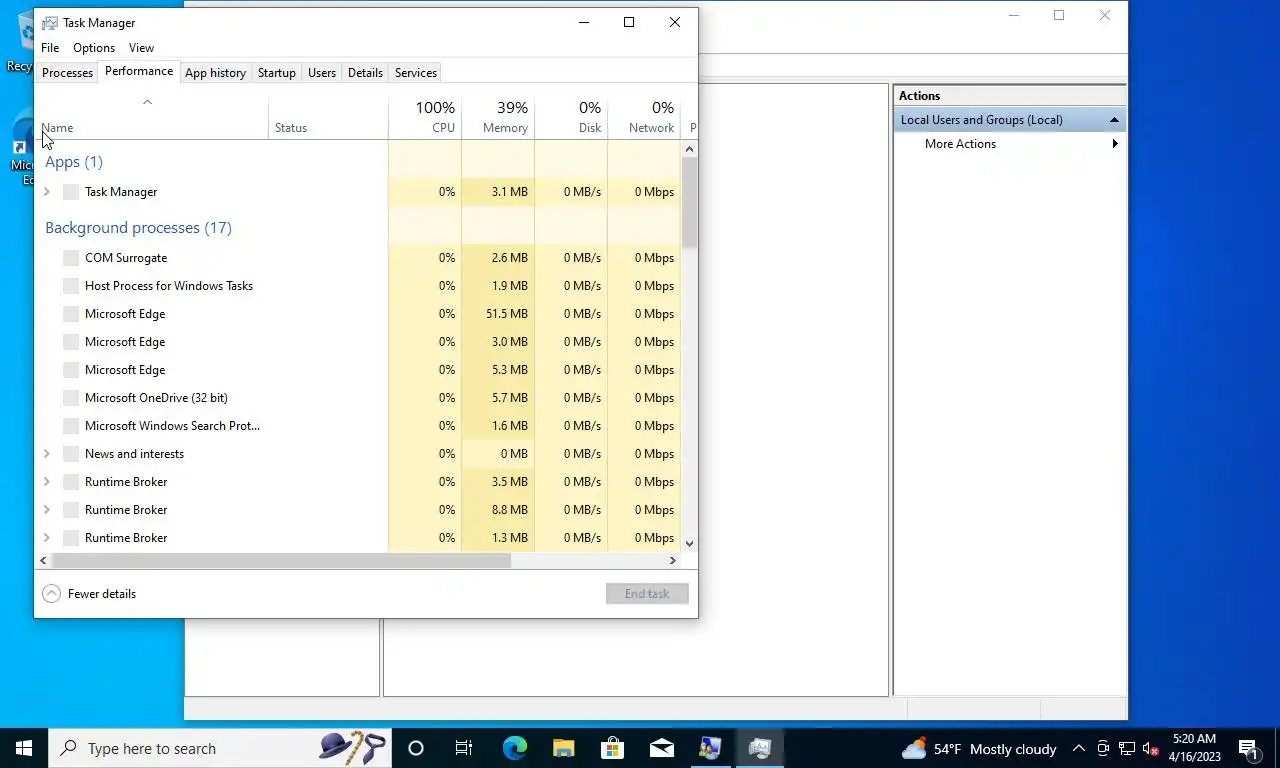1280x768 pixels.
Task: Sort processes by the Network column
Action: tap(644, 117)
